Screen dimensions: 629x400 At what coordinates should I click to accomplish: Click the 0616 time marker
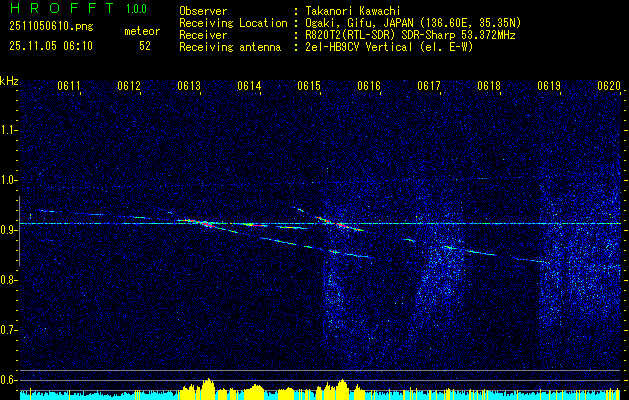(369, 86)
